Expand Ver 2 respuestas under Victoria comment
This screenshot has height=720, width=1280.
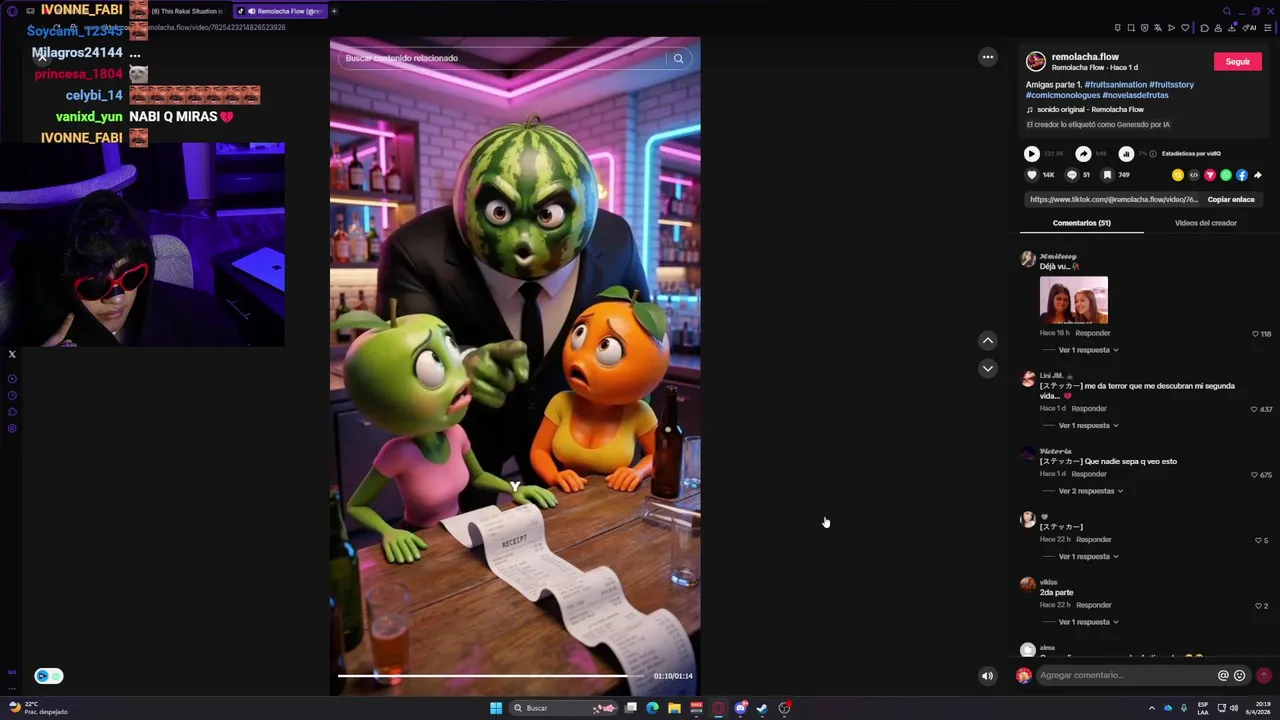pos(1090,491)
